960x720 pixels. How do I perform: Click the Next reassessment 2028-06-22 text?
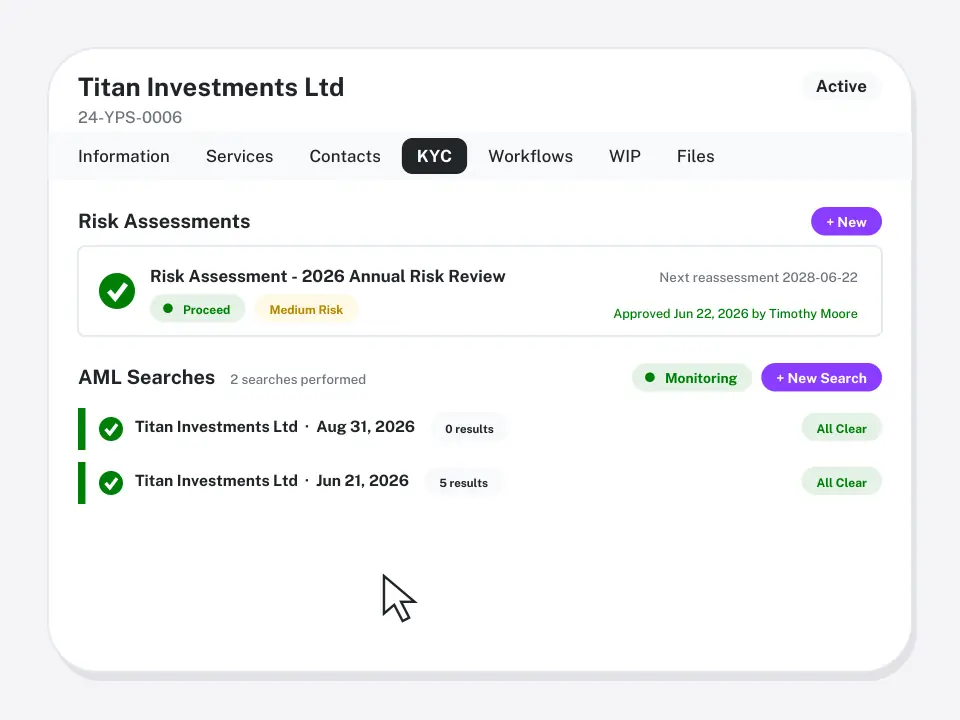[x=758, y=277]
